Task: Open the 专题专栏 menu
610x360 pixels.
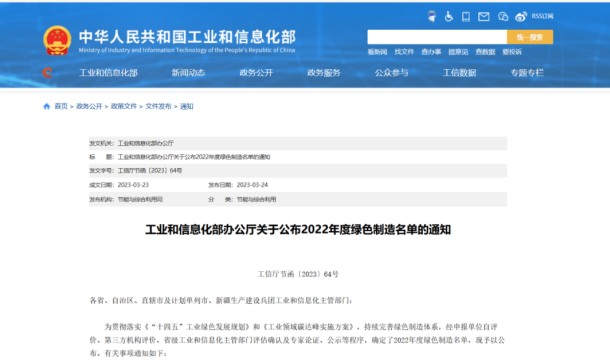Action: click(x=527, y=73)
